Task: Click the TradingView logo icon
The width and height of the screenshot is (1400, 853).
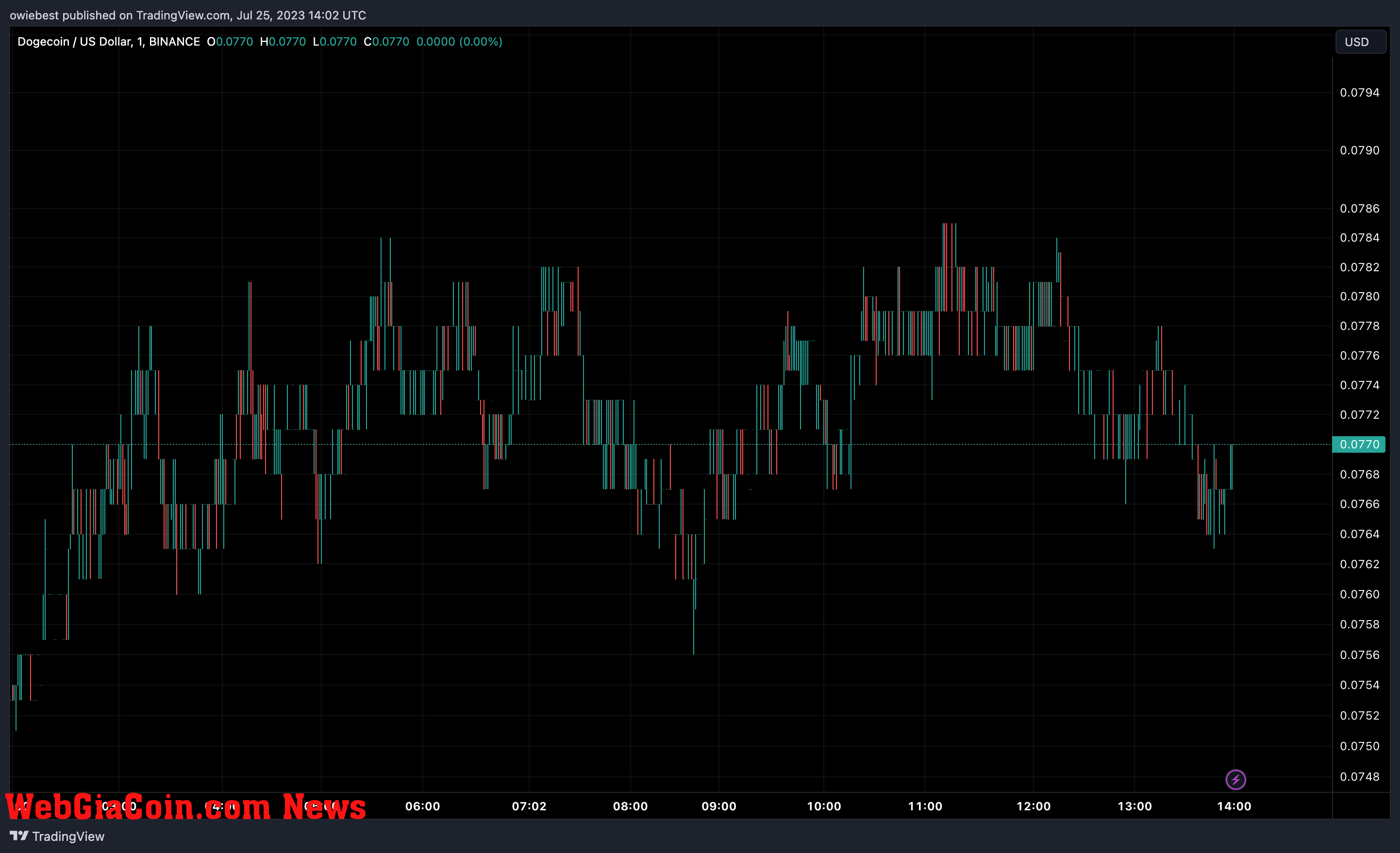Action: pyautogui.click(x=19, y=836)
